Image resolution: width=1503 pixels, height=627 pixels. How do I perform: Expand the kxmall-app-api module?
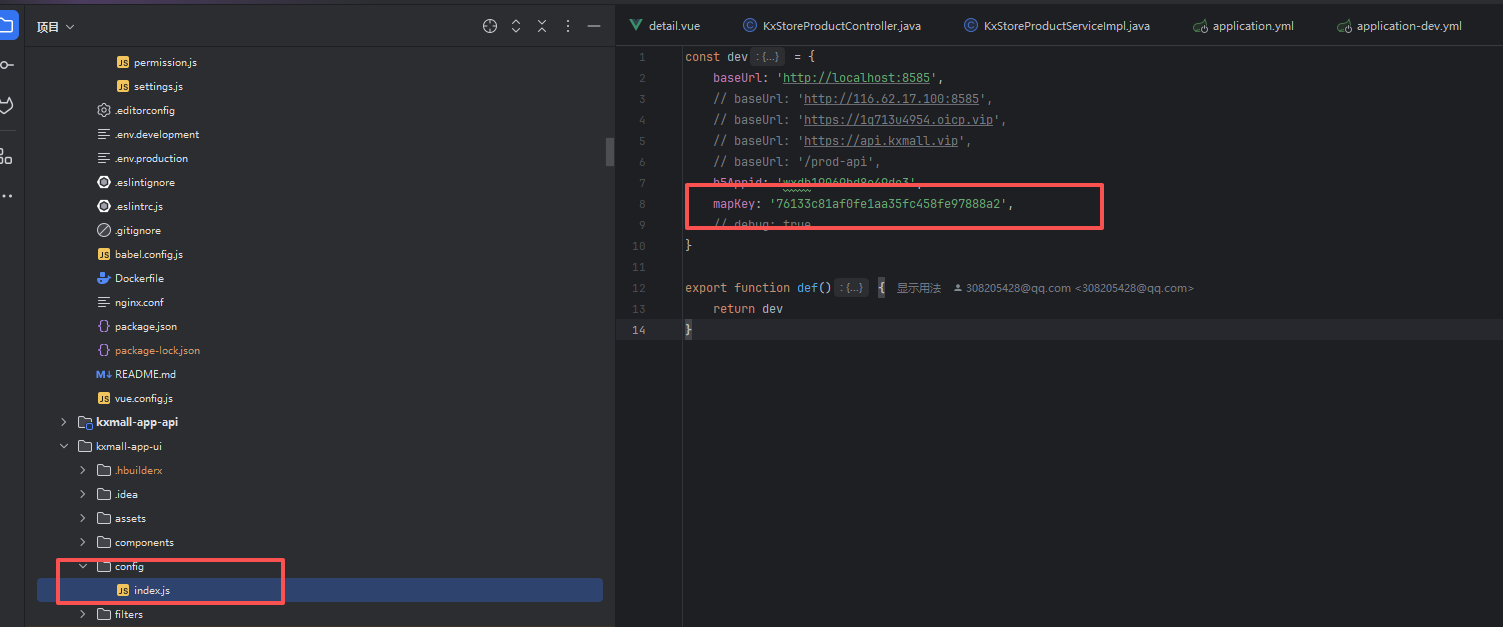(64, 422)
